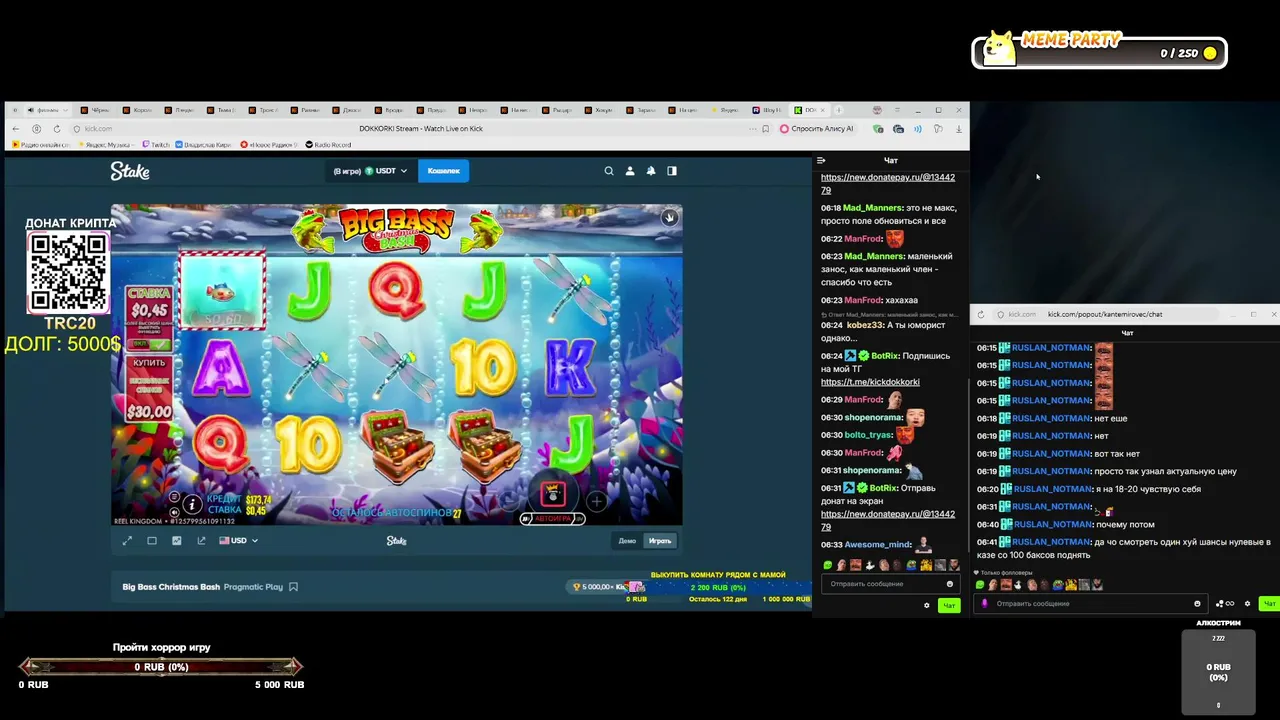Click the Пройти хоррор игру goal bar

coord(161,667)
